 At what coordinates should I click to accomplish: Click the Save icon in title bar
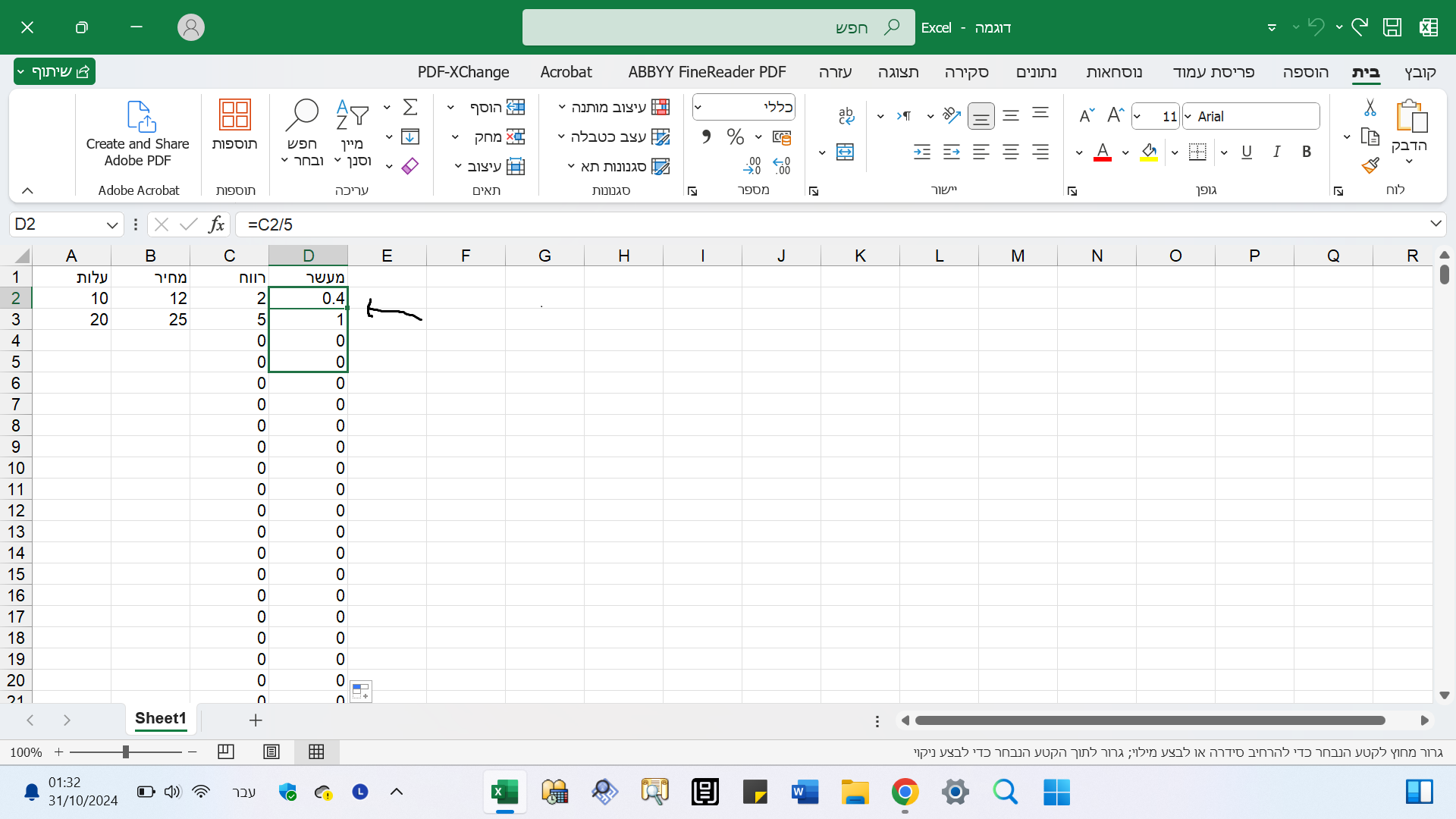[x=1392, y=27]
